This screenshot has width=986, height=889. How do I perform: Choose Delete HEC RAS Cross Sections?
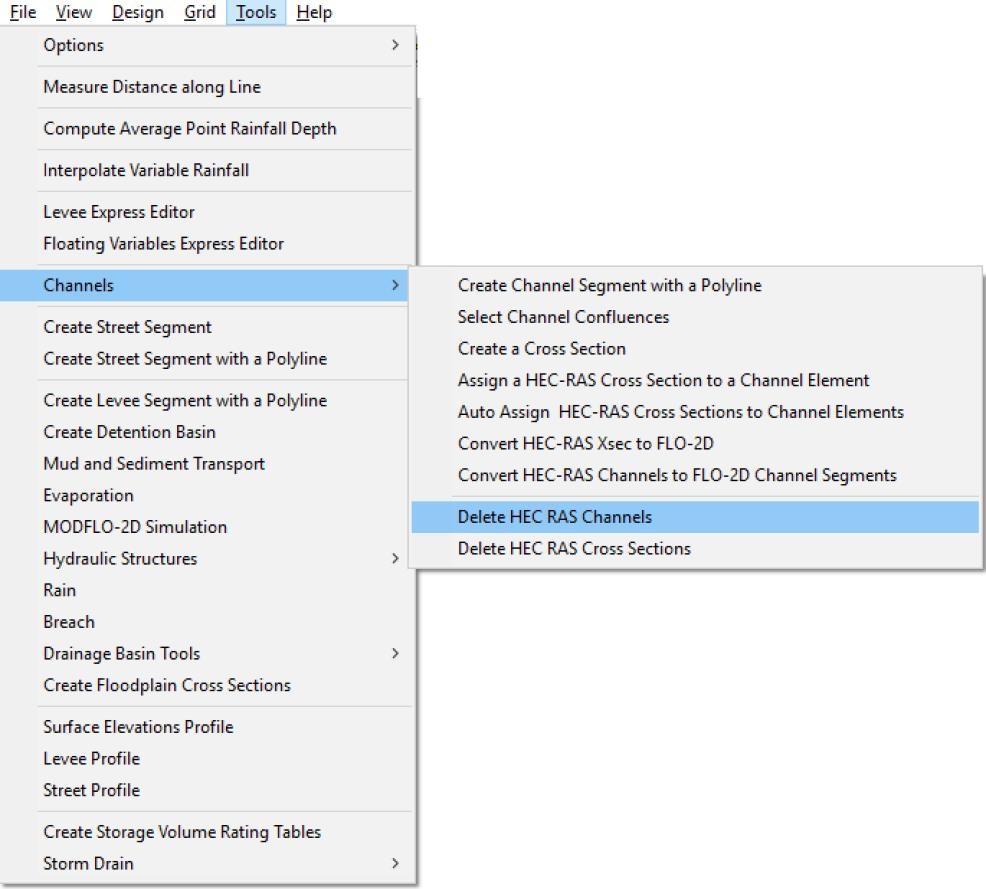tap(574, 549)
